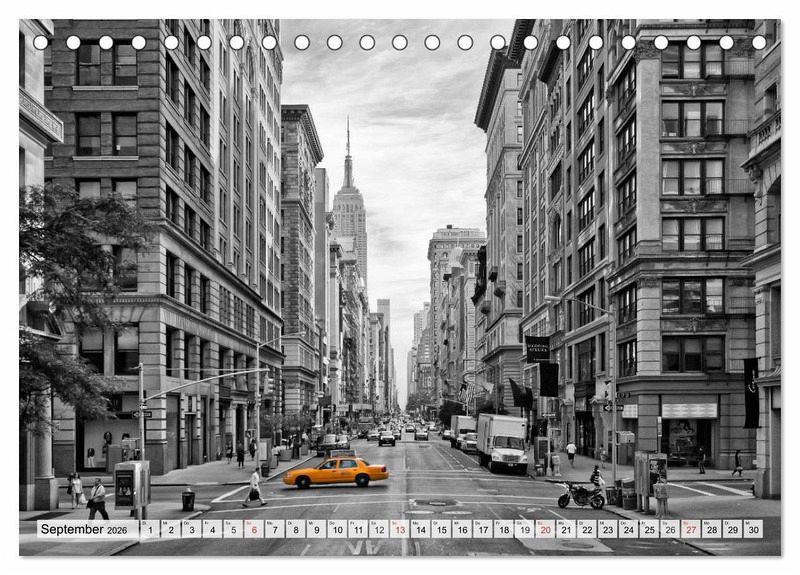
Task: Click the parked motorcycle on the right
Action: [x=581, y=494]
